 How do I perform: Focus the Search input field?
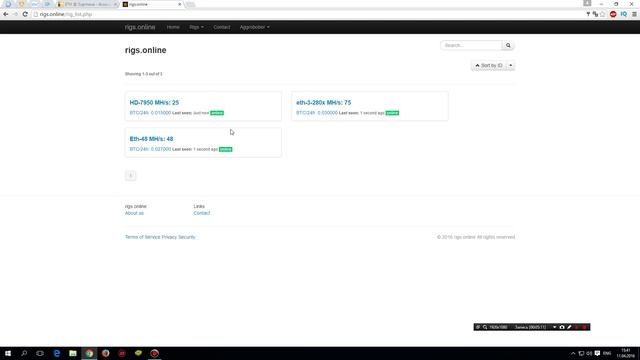tap(471, 45)
